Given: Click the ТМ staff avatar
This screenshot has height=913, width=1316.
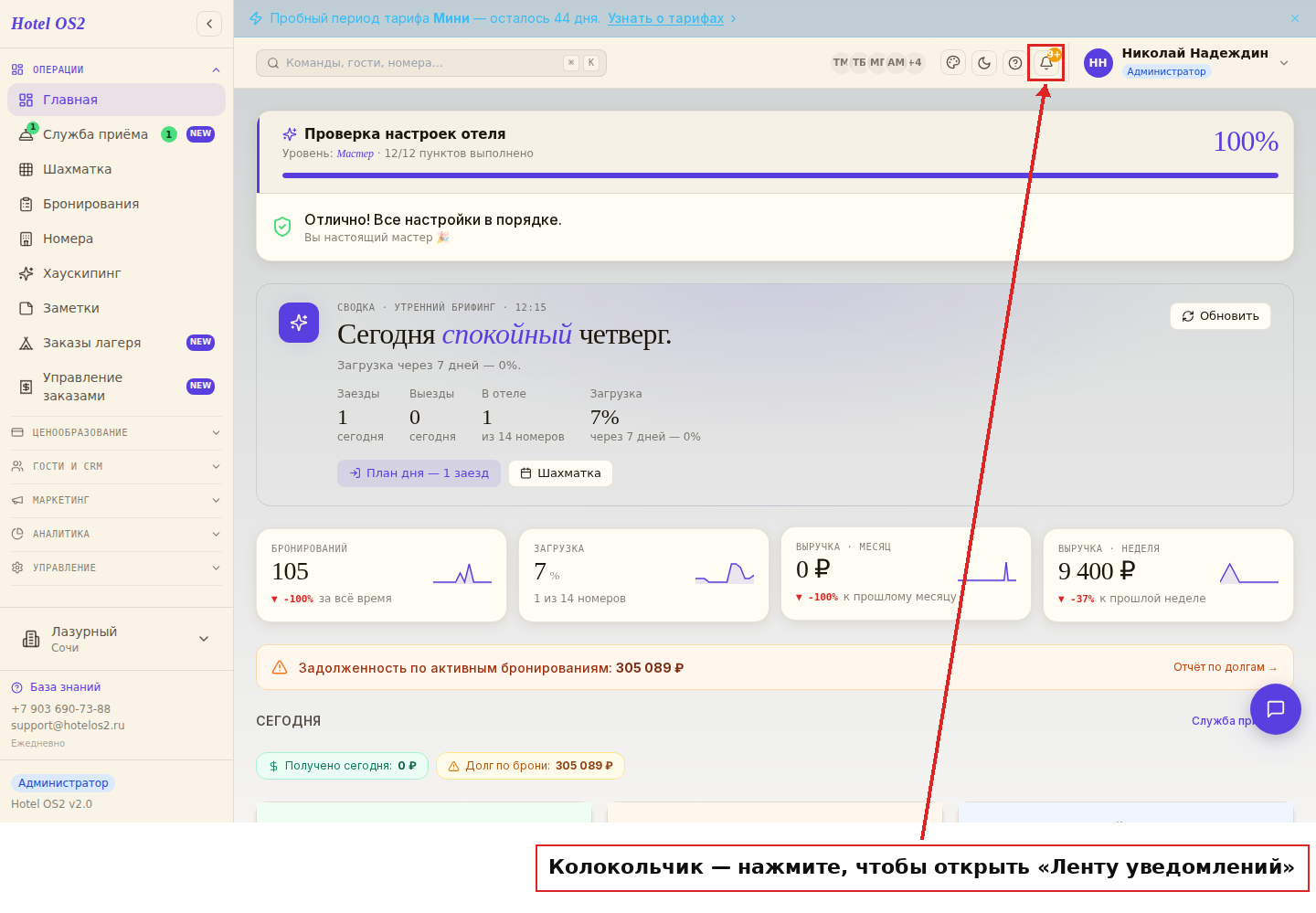Looking at the screenshot, I should coord(840,63).
